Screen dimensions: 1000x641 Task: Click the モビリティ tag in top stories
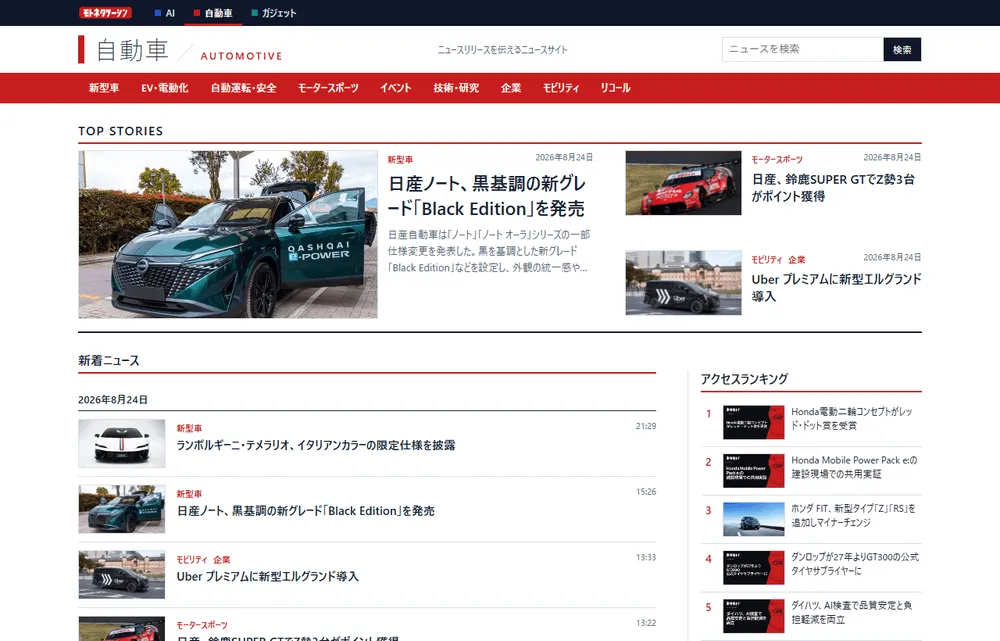click(767, 260)
